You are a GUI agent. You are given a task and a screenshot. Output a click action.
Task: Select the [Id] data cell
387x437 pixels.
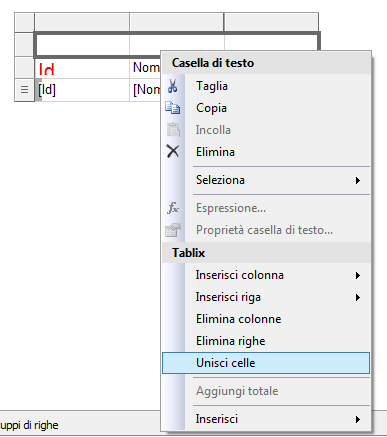(x=82, y=90)
